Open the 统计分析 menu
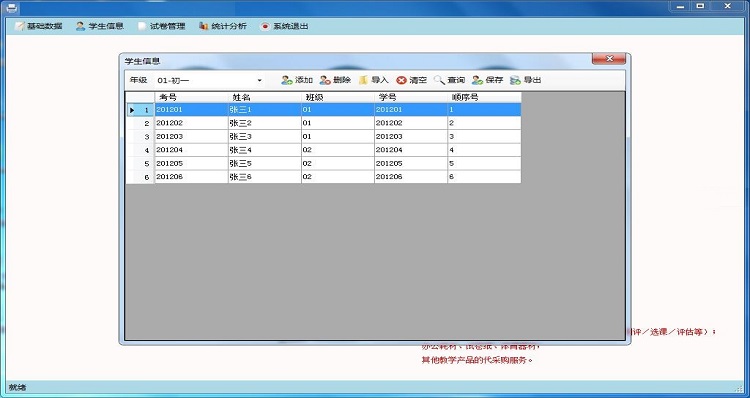Viewport: 750px width, 398px height. point(223,26)
